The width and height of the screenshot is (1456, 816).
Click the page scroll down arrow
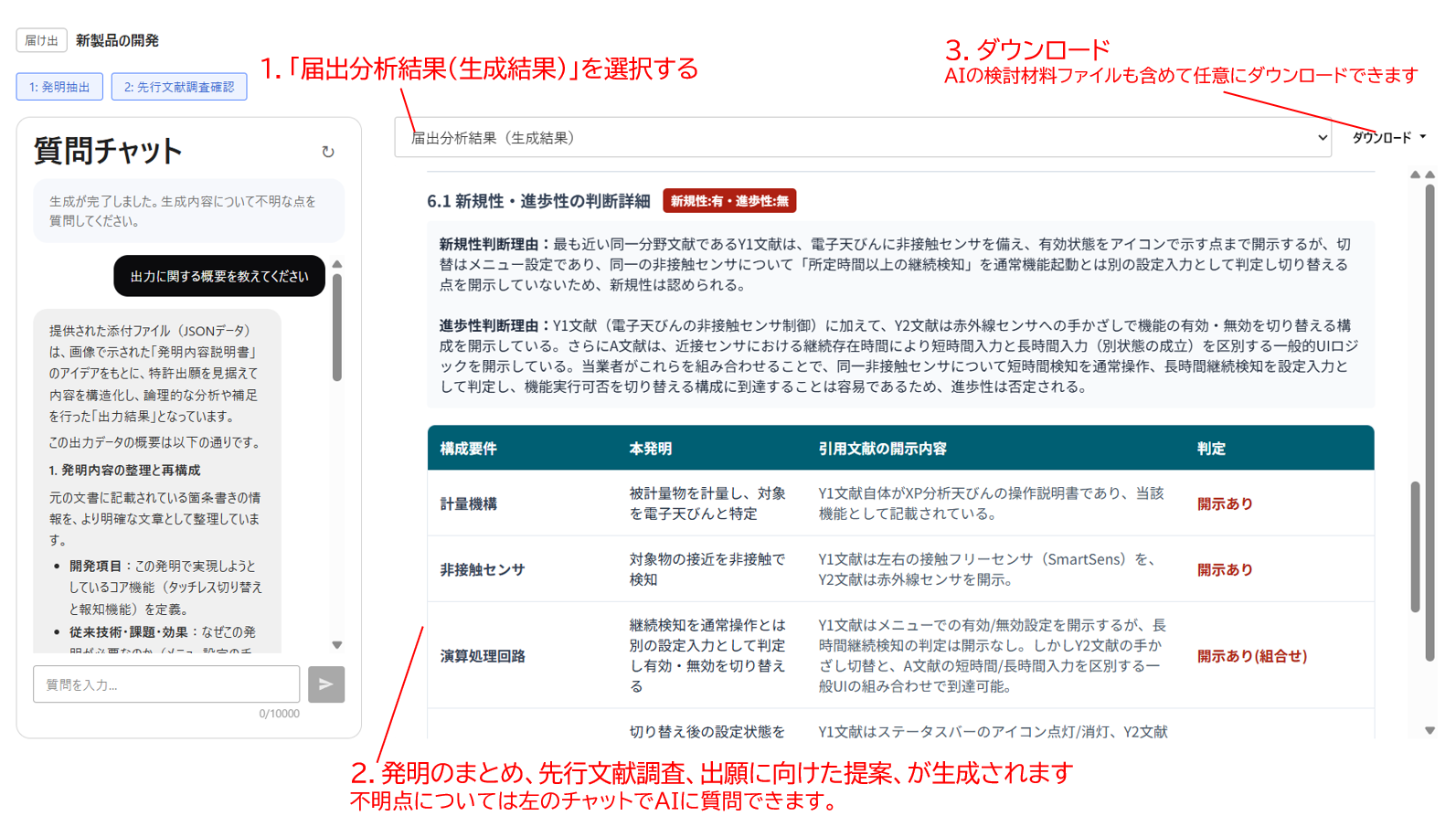coord(1430,730)
